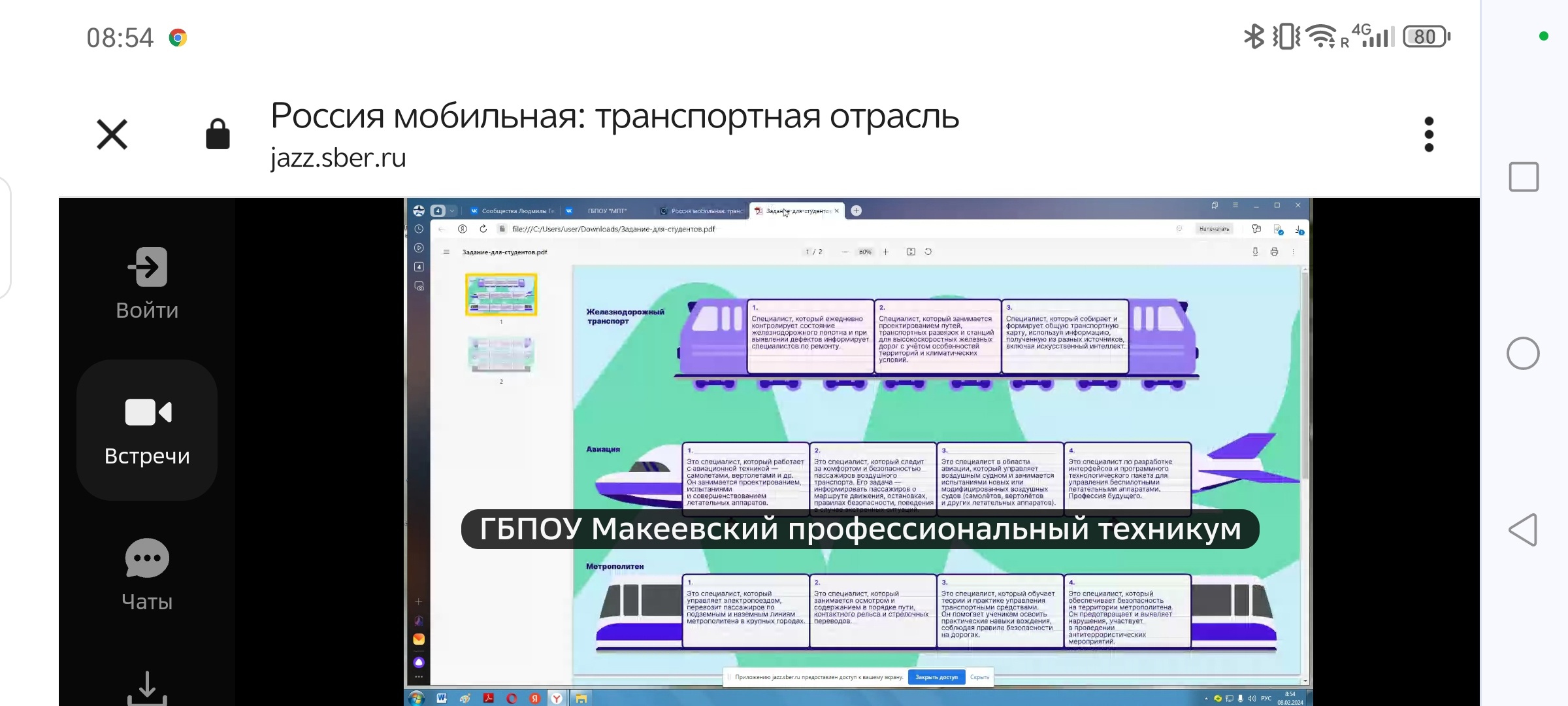
Task: Open the orange mail icon in sidebar
Action: 419,639
